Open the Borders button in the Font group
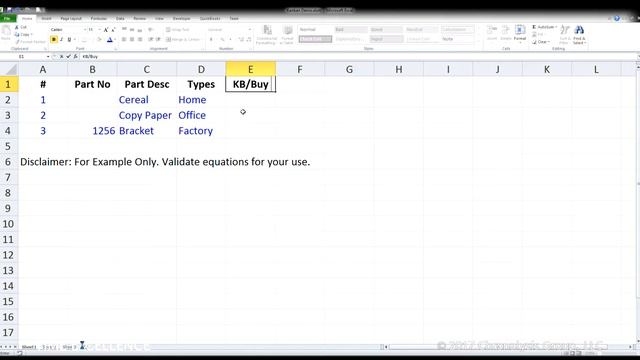The image size is (640, 360). click(84, 40)
